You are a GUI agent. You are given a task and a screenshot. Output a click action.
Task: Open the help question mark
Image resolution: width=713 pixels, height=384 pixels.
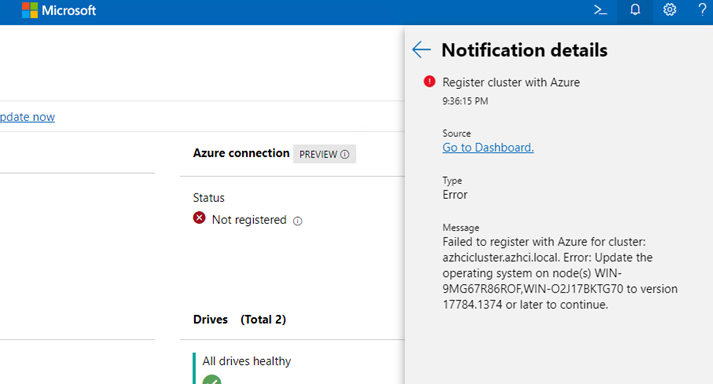[x=703, y=10]
